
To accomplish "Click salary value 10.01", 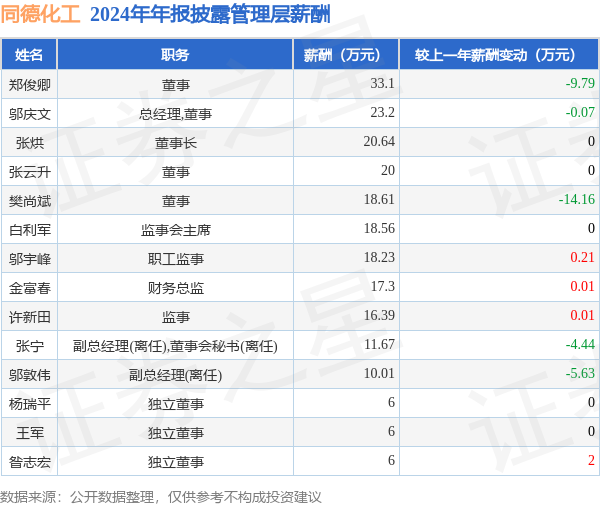I will 379,373.
